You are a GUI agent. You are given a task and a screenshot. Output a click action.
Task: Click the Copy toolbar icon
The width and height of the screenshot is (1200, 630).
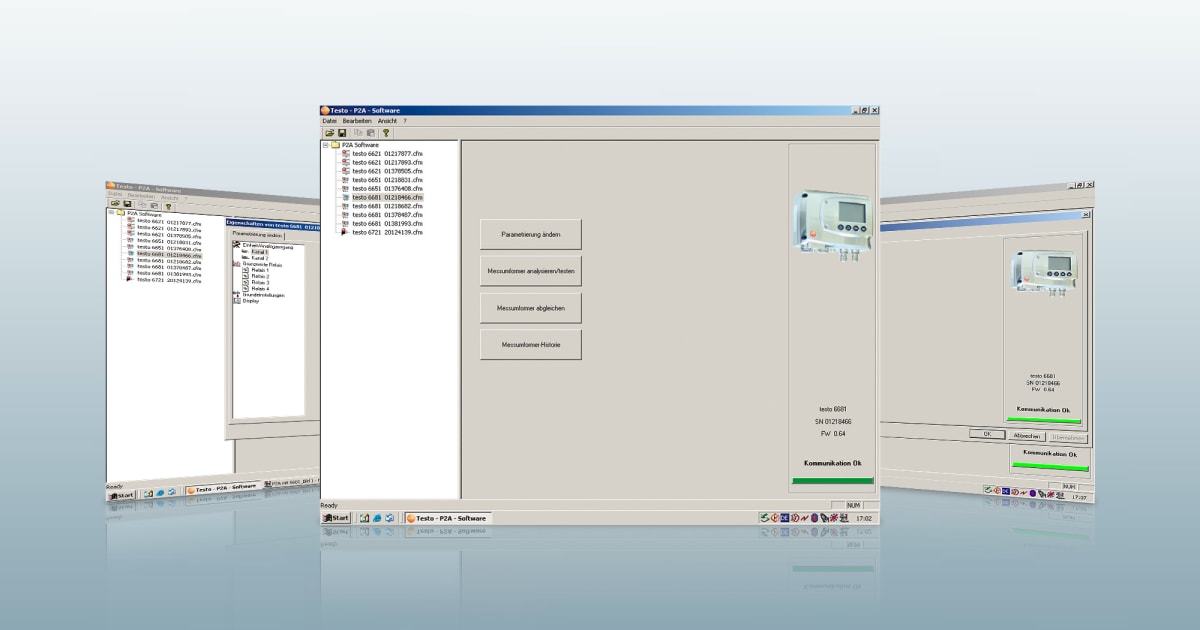click(x=359, y=133)
